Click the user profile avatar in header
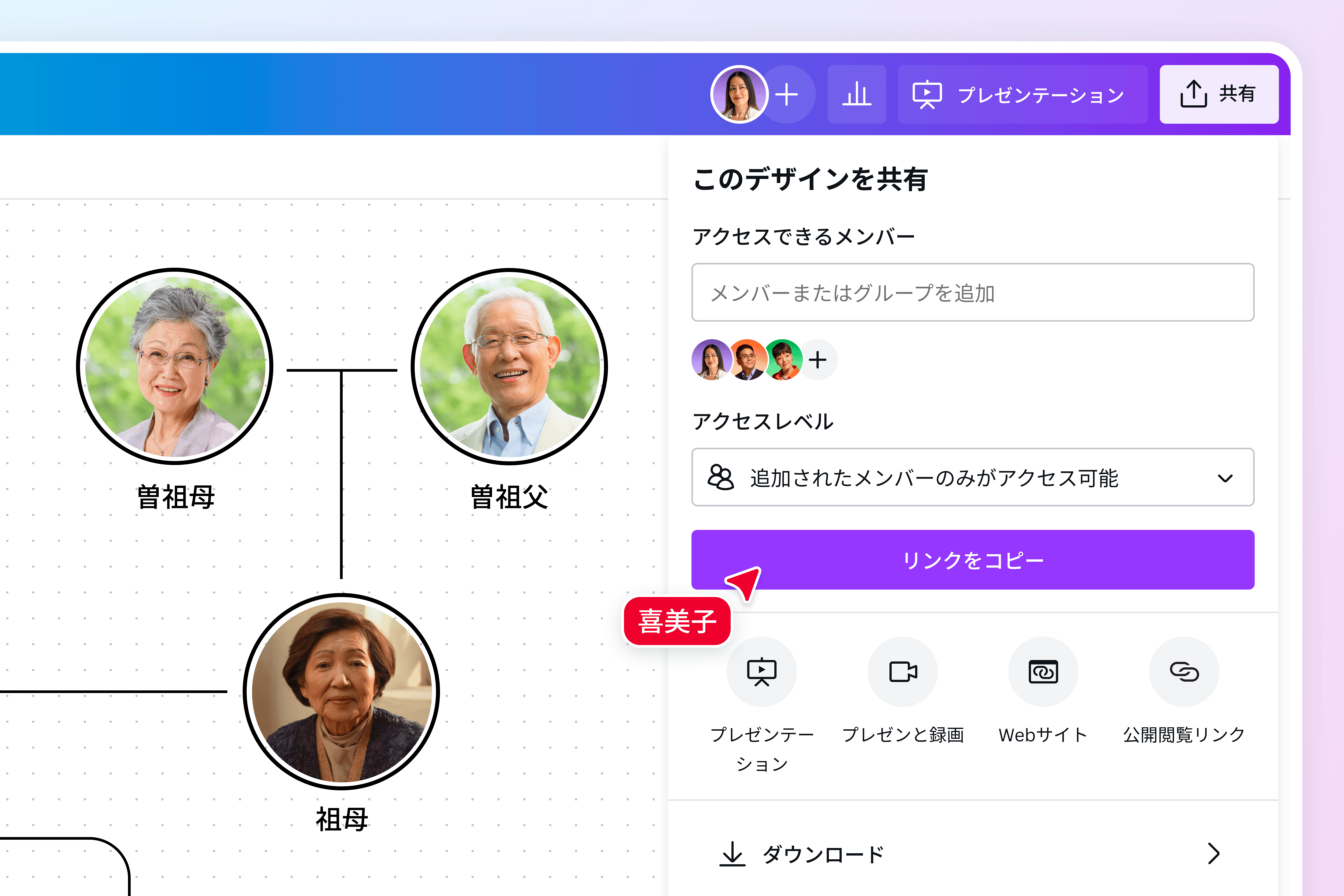Image resolution: width=1344 pixels, height=896 pixels. click(x=739, y=94)
